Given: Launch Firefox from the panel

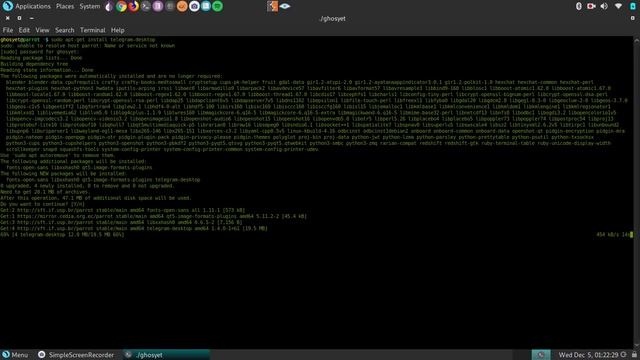Looking at the screenshot, I should pos(133,6).
